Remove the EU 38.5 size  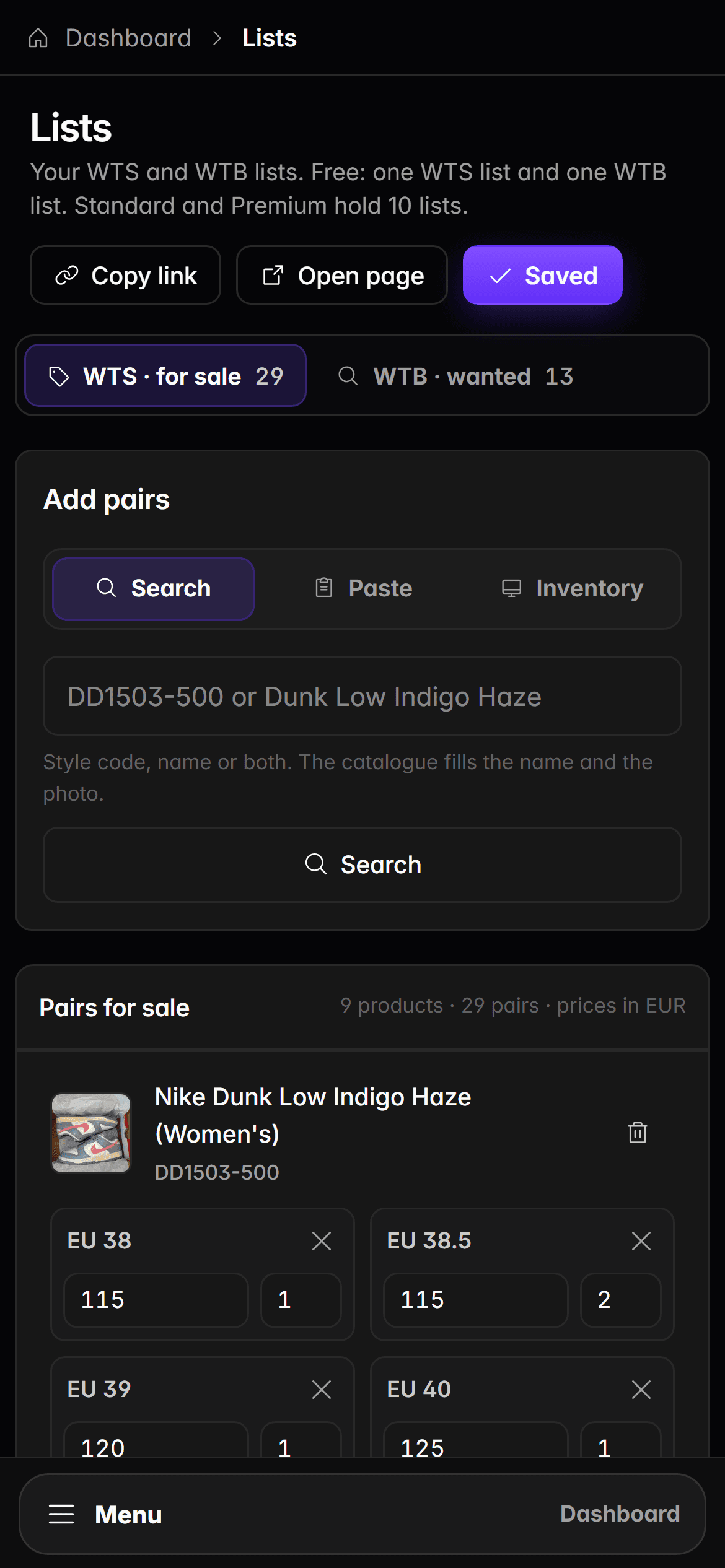coord(641,1241)
